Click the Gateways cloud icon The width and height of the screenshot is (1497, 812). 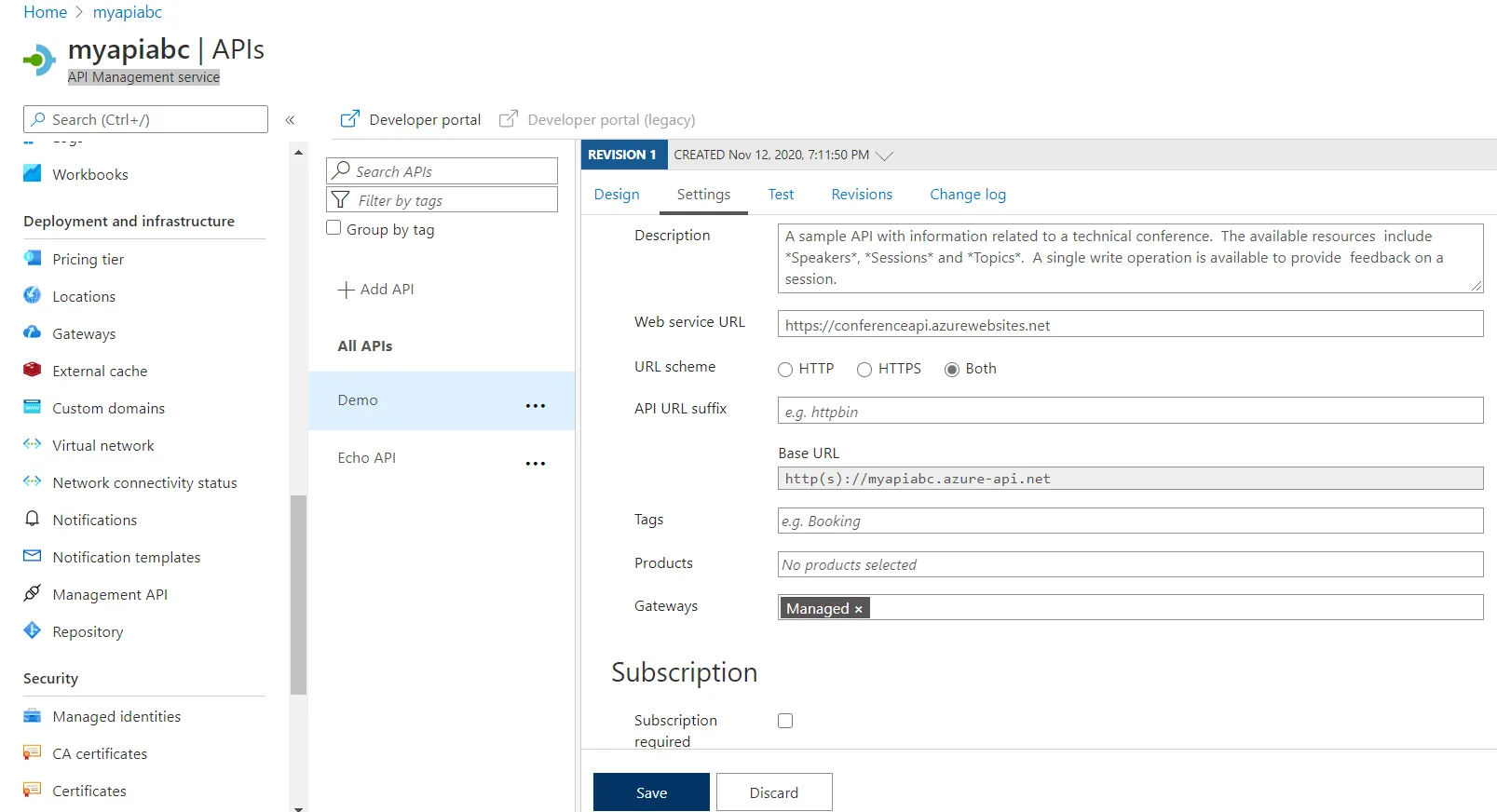coord(33,332)
